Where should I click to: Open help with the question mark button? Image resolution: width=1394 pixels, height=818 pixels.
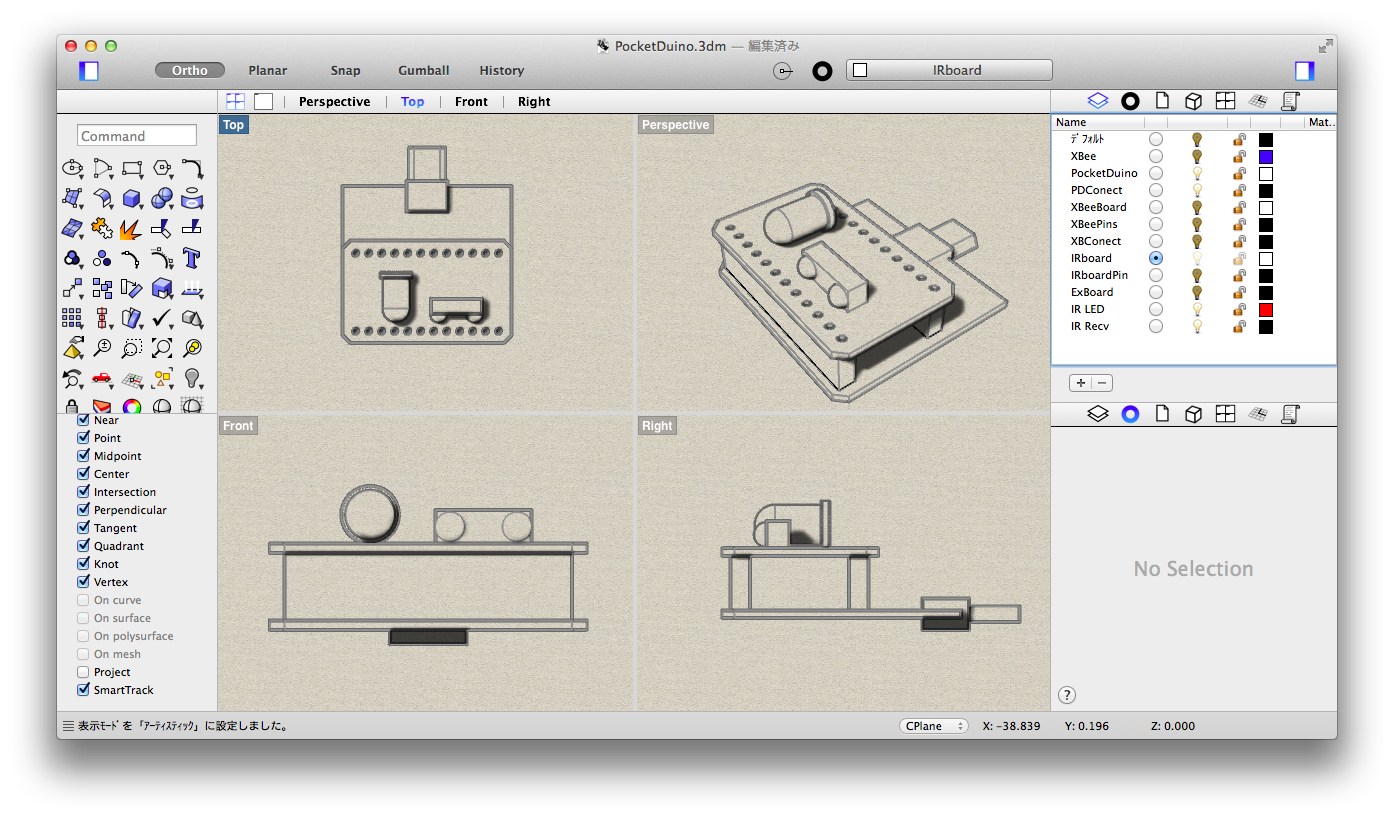click(1067, 695)
